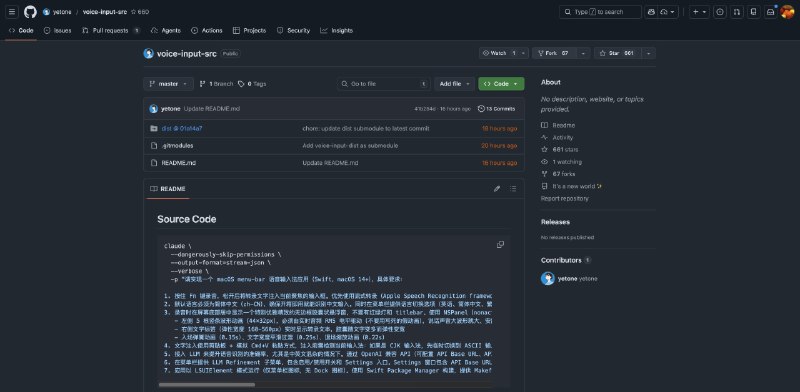
Task: Open the voice-input-src breadcrumb link
Action: click(x=105, y=12)
